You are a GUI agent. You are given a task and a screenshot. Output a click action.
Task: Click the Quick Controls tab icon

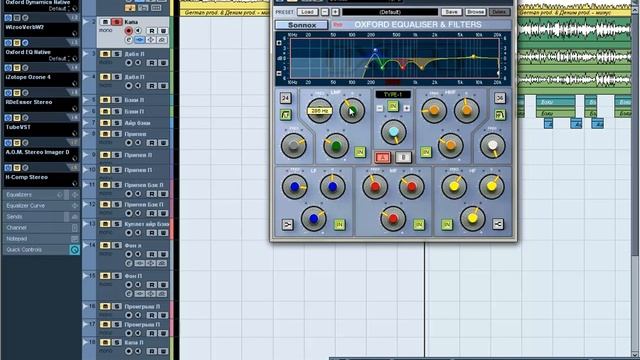tap(74, 250)
